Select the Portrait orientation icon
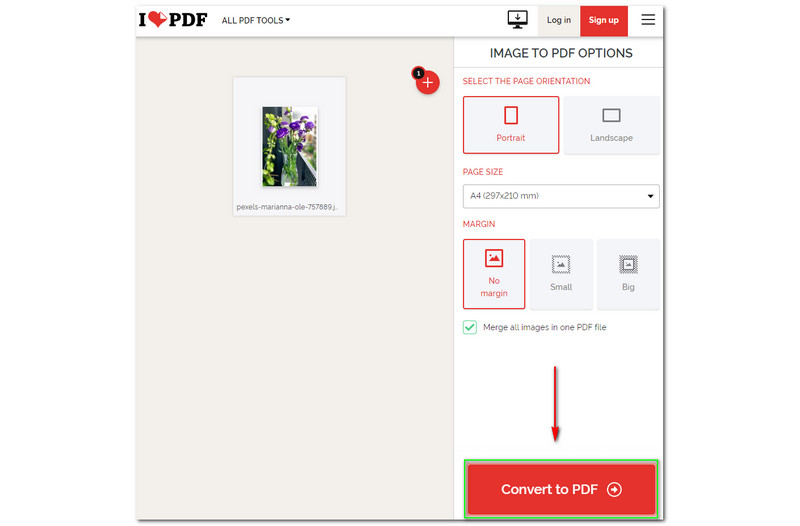The image size is (800, 526). click(511, 115)
